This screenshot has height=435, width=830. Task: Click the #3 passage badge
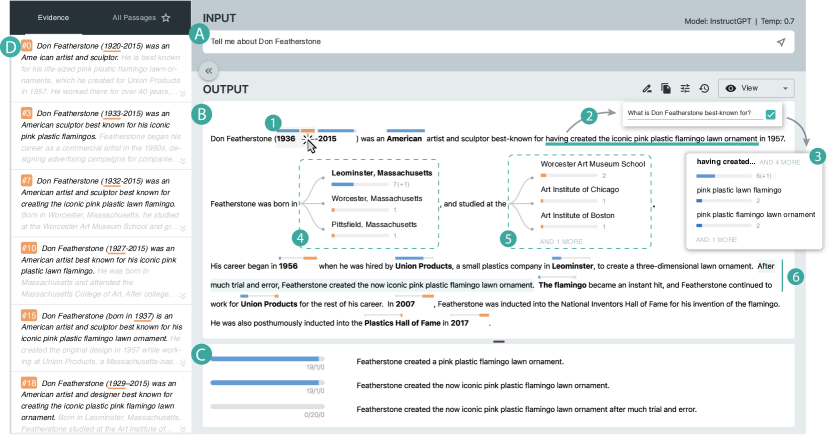point(26,113)
